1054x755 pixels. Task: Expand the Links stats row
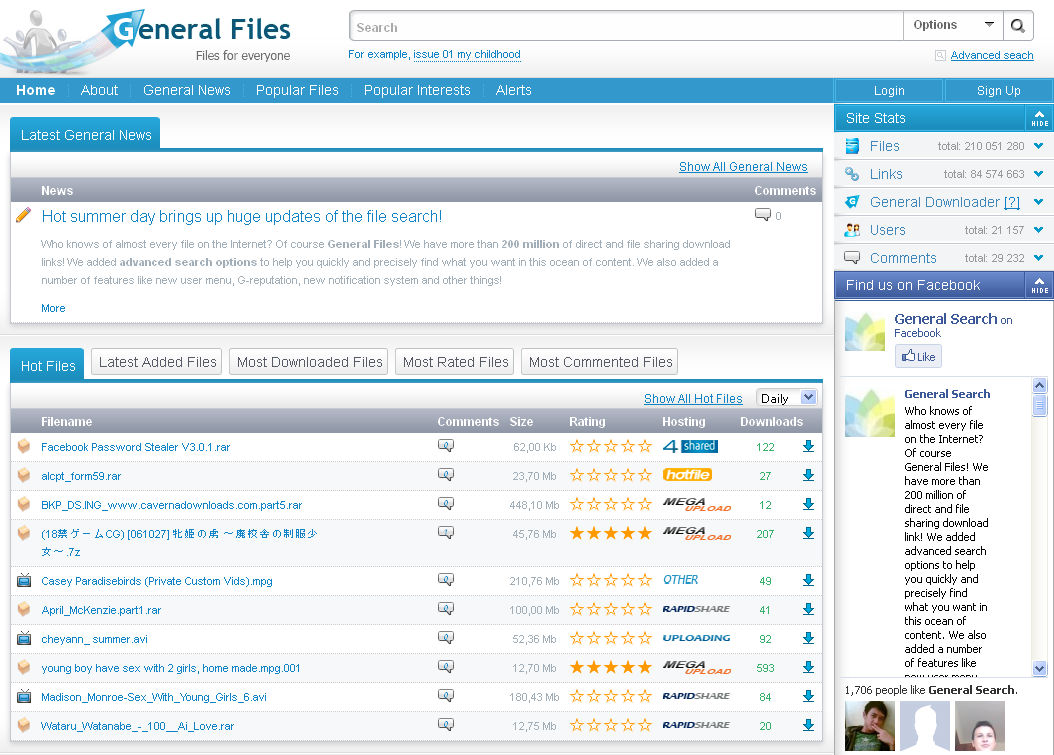1039,174
